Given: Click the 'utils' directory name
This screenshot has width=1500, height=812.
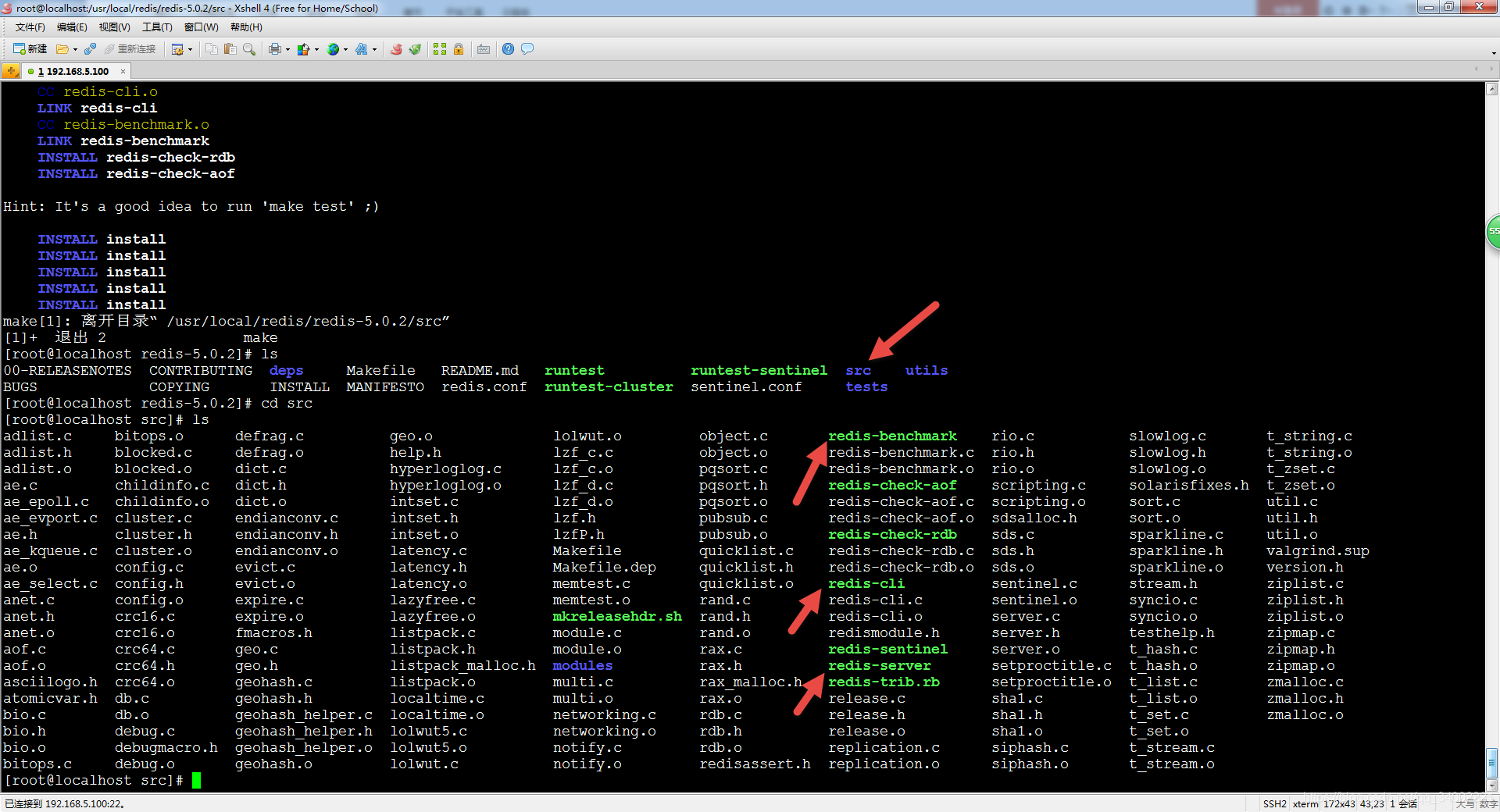Looking at the screenshot, I should pyautogui.click(x=927, y=371).
